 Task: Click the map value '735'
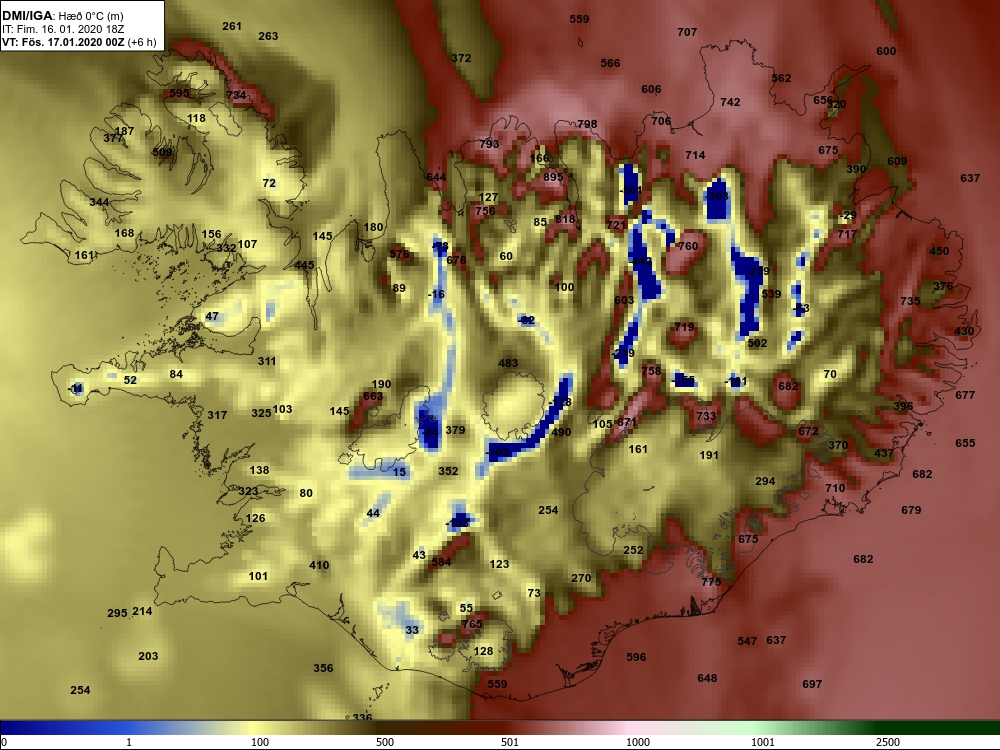tap(910, 301)
